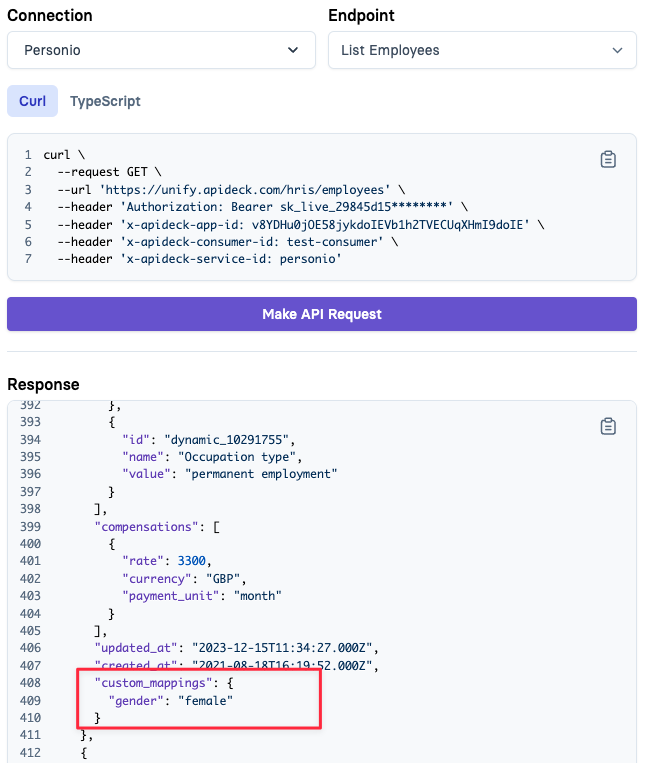
Task: Click the custom_mappings key in response
Action: click(153, 683)
